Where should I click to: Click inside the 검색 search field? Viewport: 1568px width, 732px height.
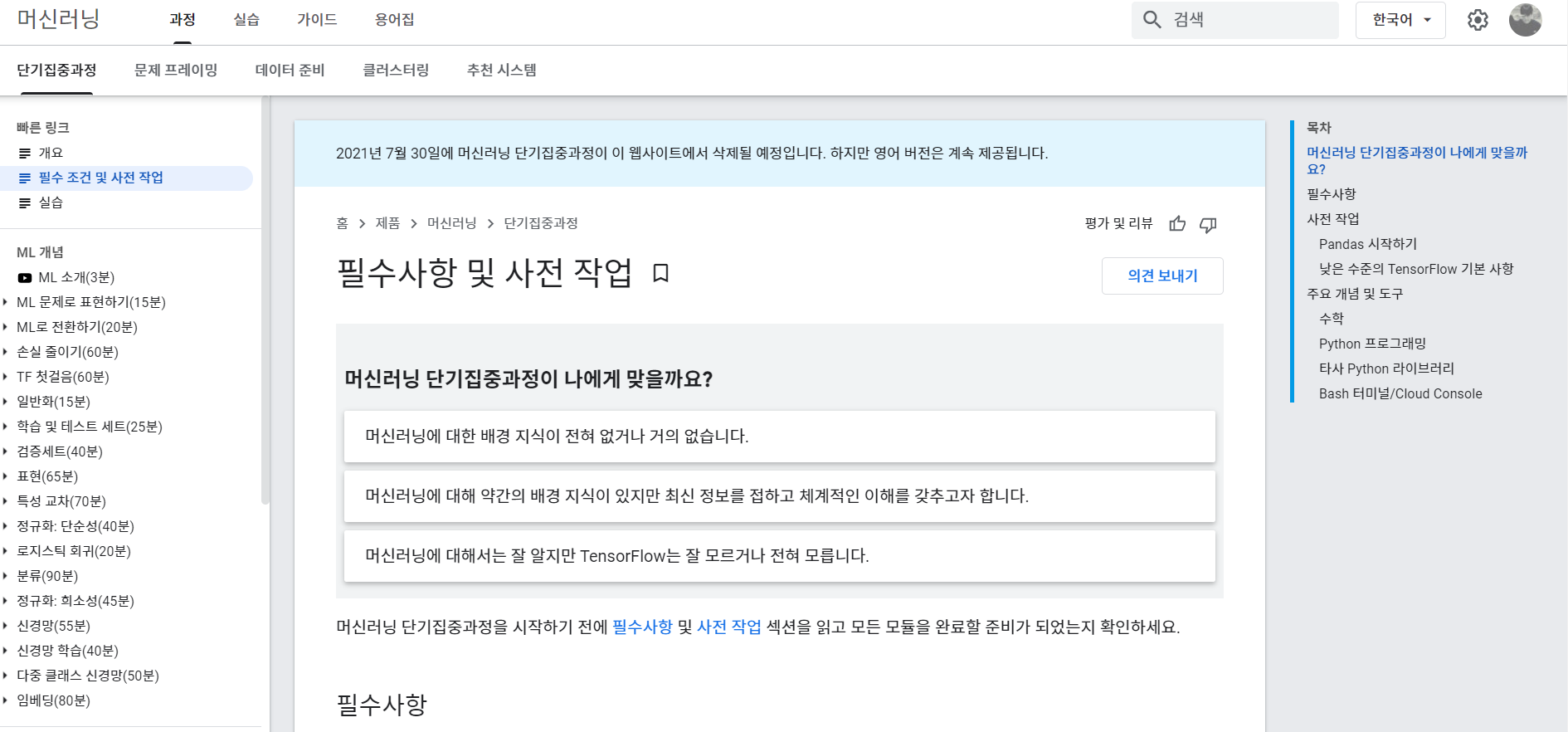coord(1235,20)
